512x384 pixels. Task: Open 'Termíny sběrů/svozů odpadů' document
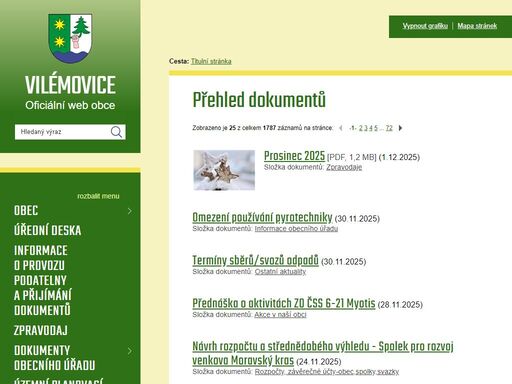click(x=255, y=261)
